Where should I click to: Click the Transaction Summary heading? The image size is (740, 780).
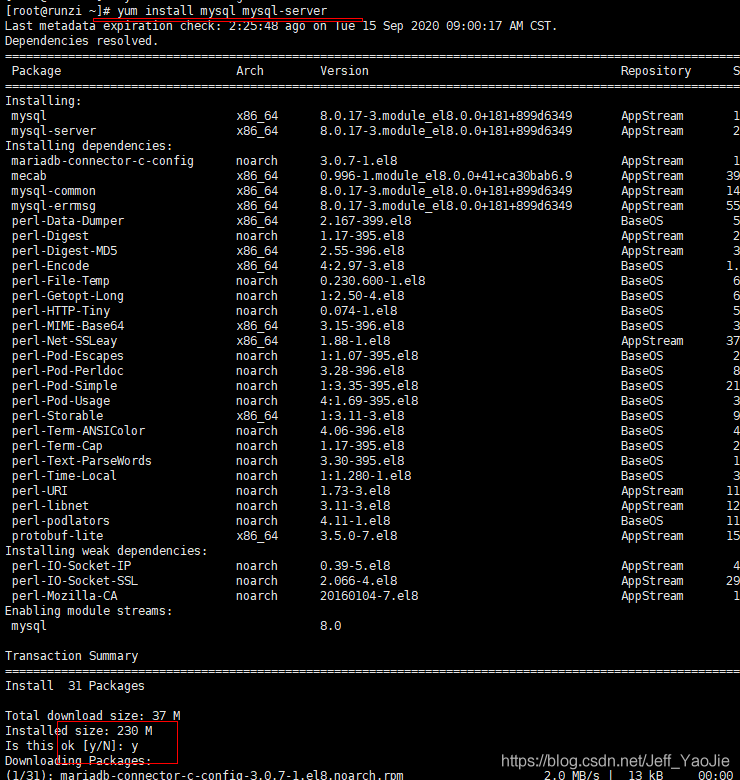(x=71, y=656)
